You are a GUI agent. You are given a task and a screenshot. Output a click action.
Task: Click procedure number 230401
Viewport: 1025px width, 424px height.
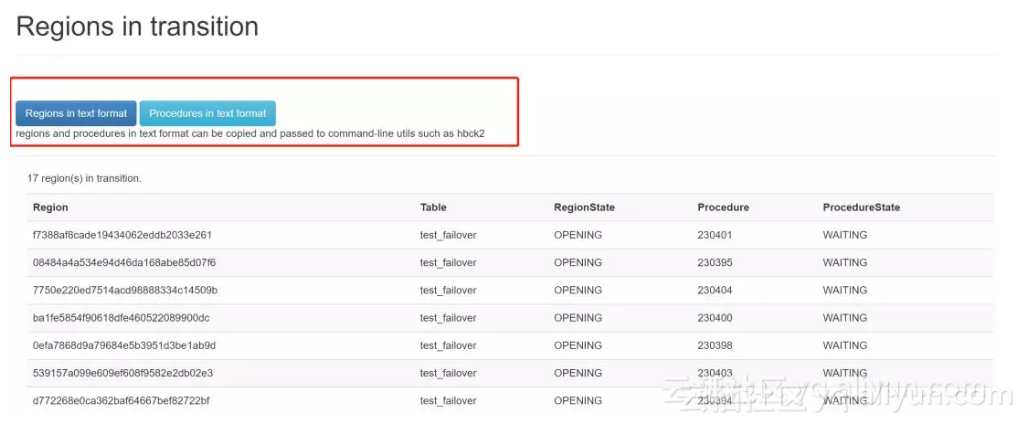[715, 235]
